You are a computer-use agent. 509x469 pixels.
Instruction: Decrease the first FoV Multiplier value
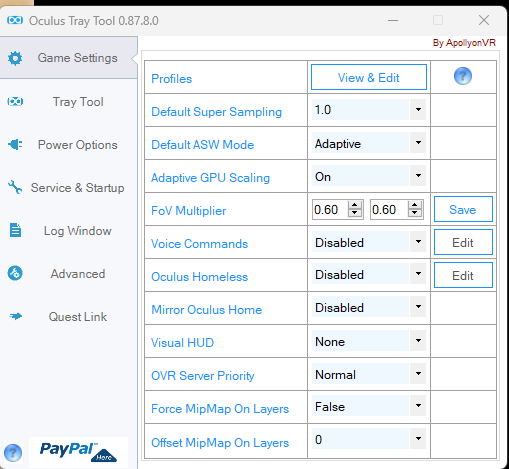[x=355, y=213]
